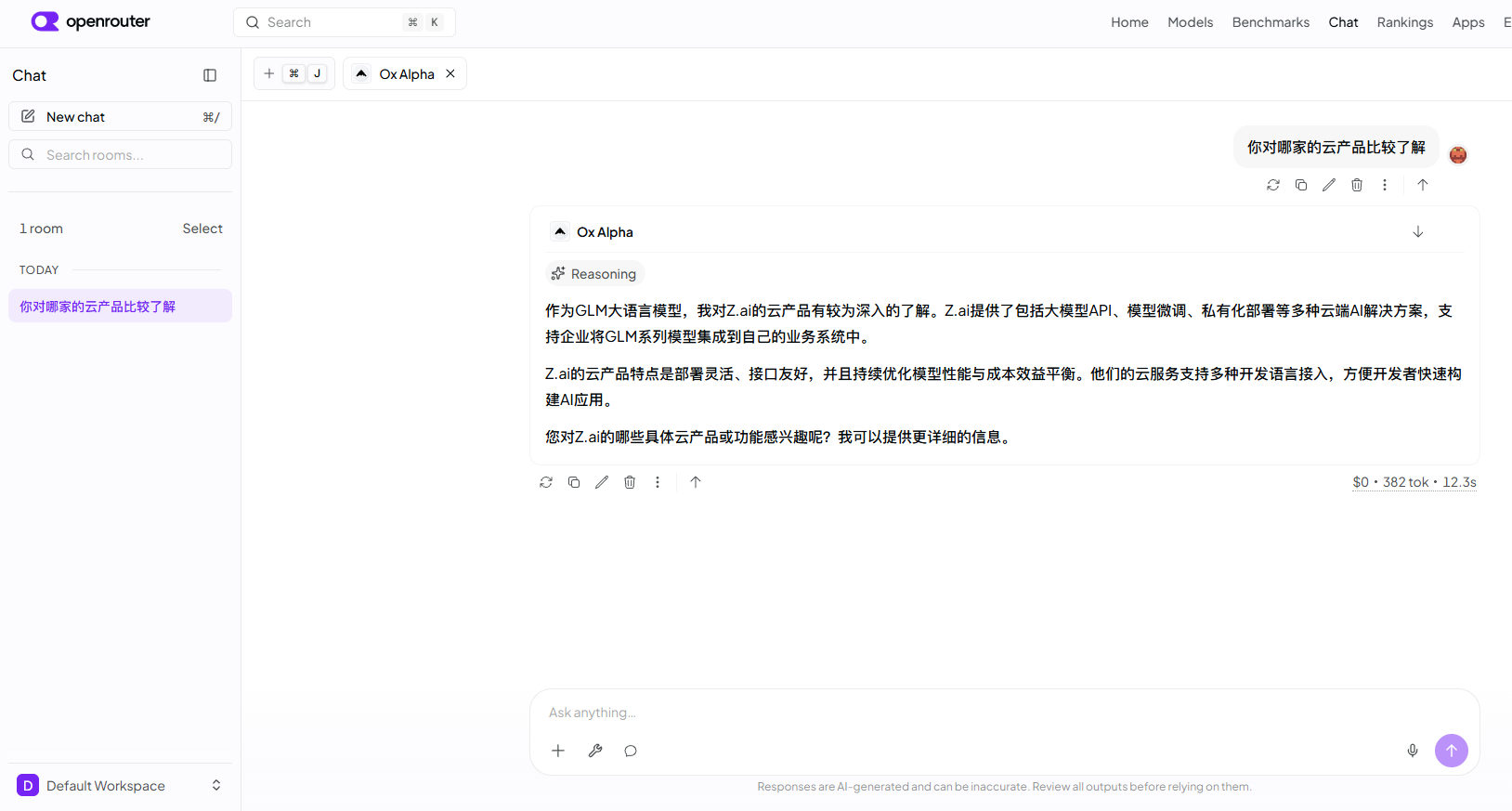Delete the user message

[x=1357, y=185]
